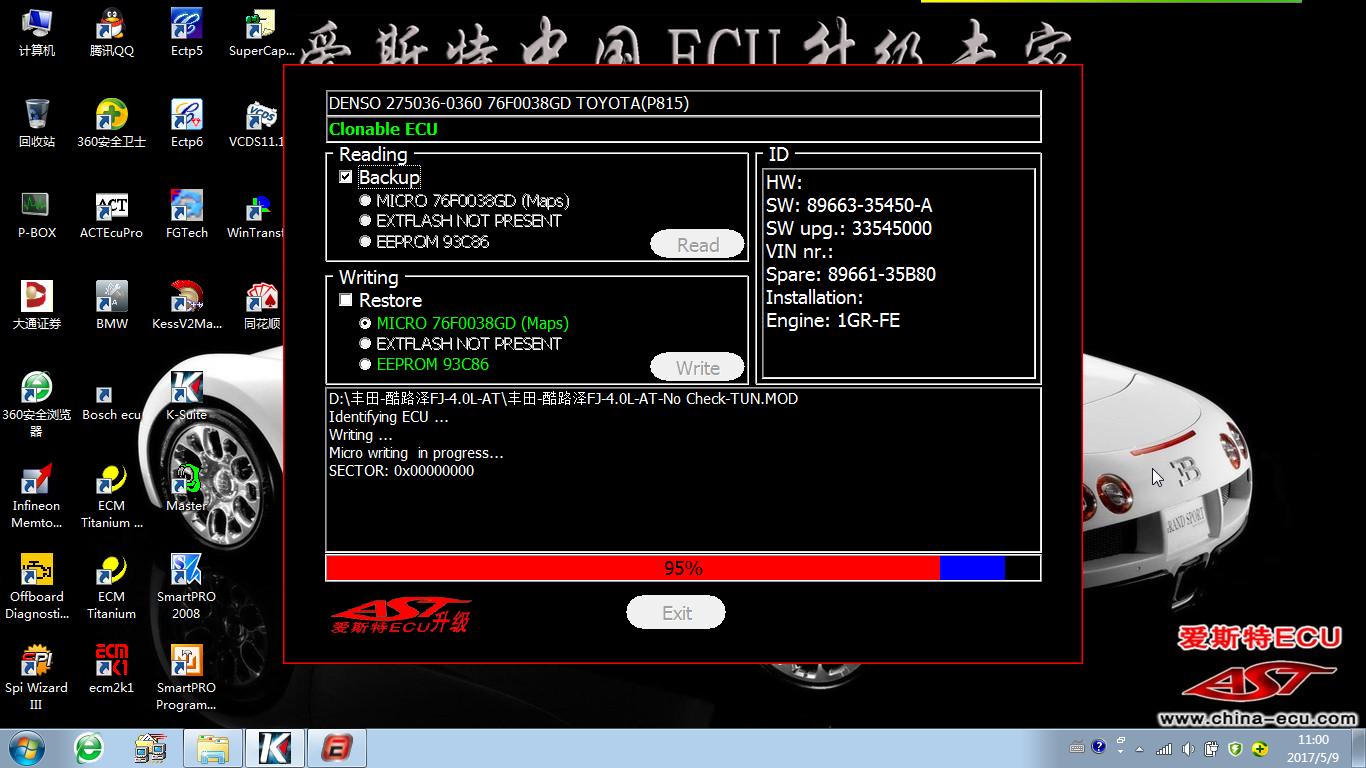
Task: Open the Ectp6 desktop shortcut
Action: tap(186, 123)
